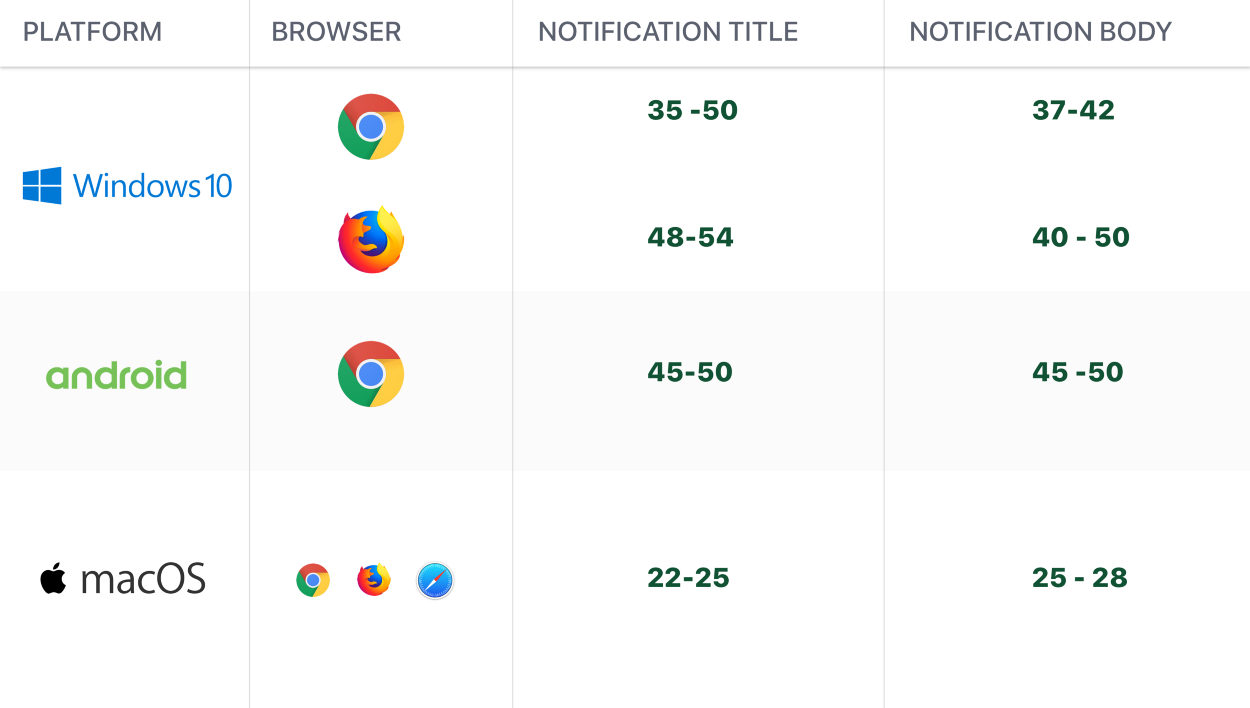Click the 37-42 body value
The width and height of the screenshot is (1250, 708).
1073,110
